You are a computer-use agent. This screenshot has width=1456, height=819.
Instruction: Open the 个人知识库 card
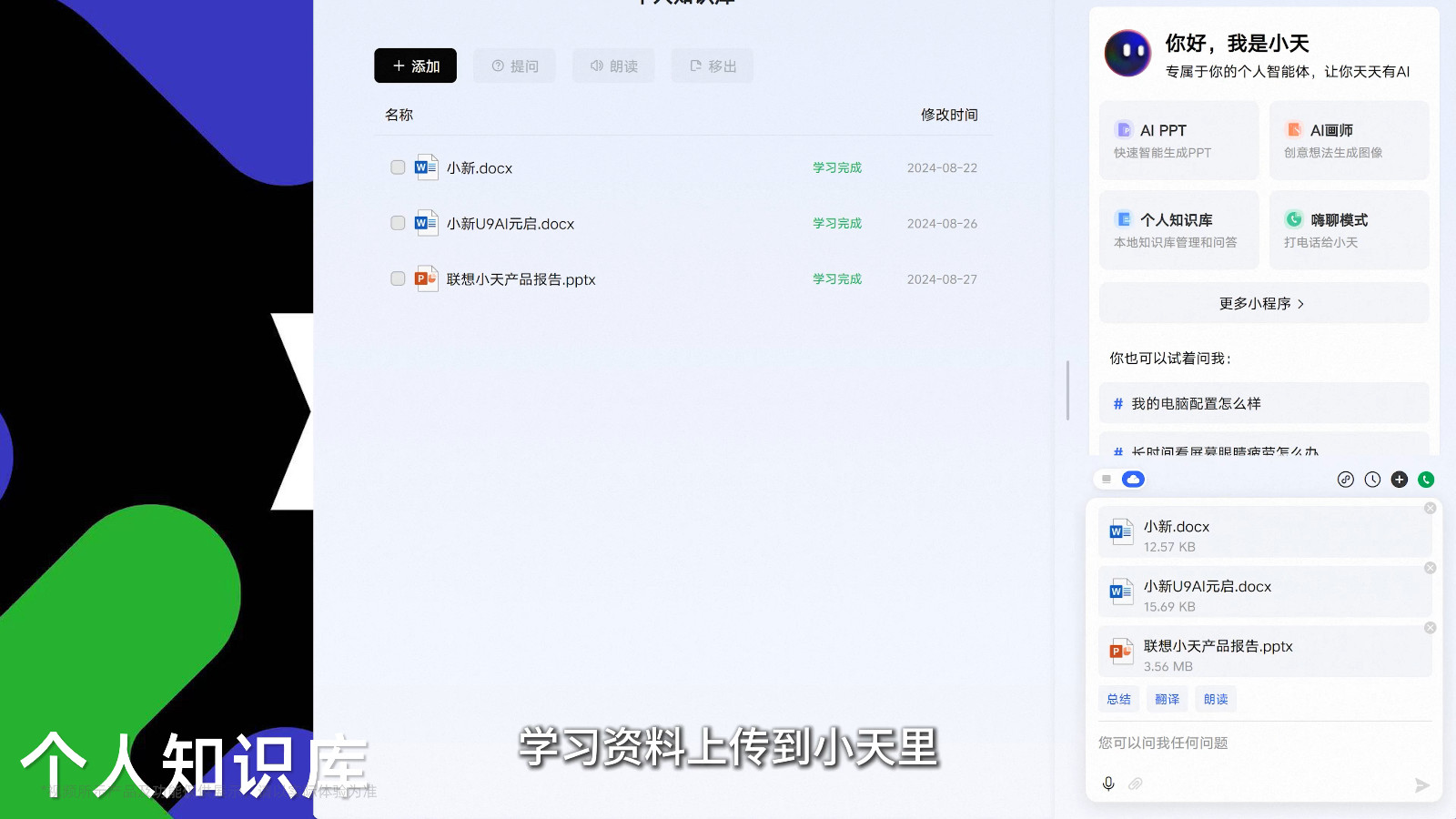(x=1178, y=229)
